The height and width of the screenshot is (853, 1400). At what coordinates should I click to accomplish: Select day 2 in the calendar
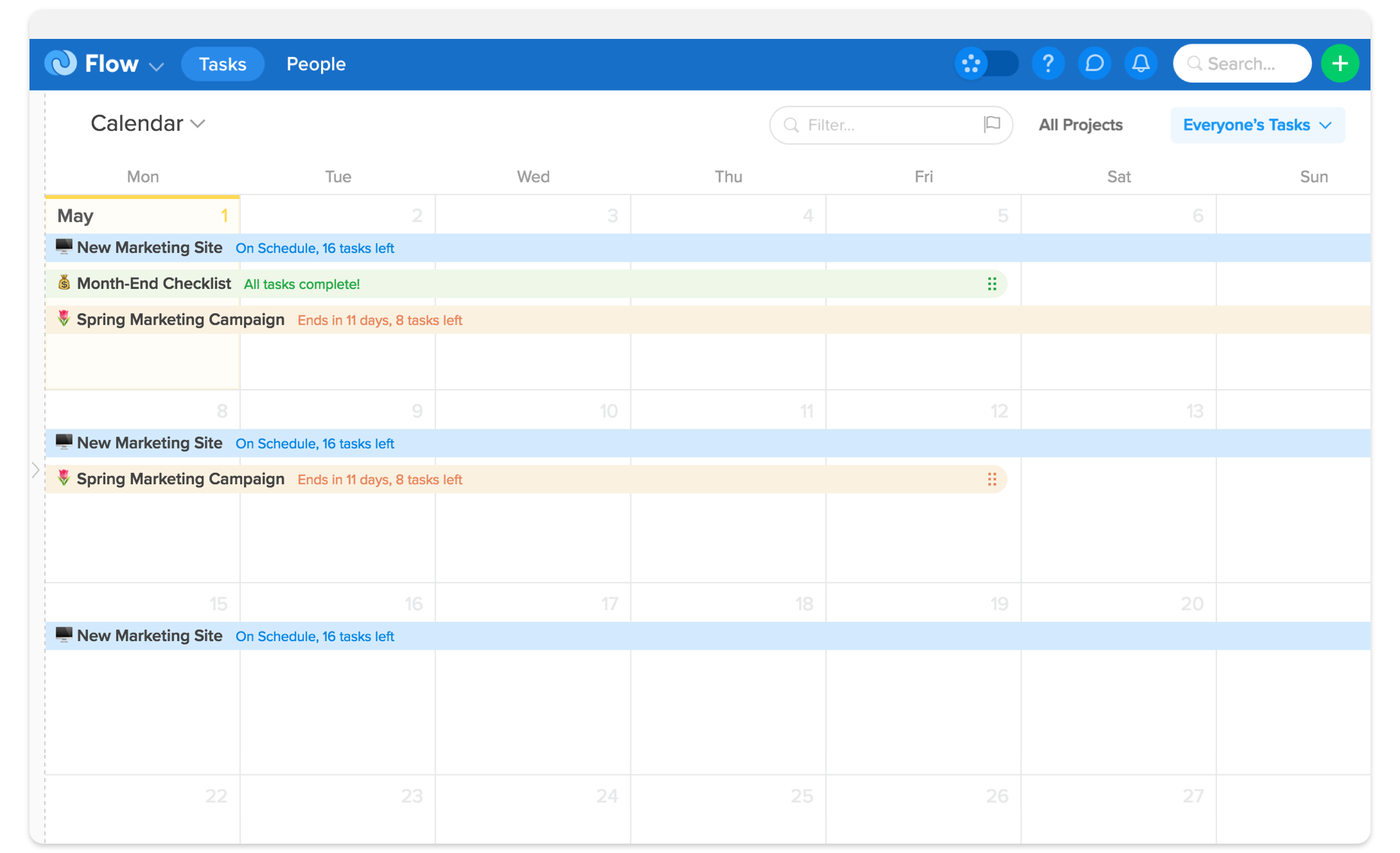tap(338, 293)
